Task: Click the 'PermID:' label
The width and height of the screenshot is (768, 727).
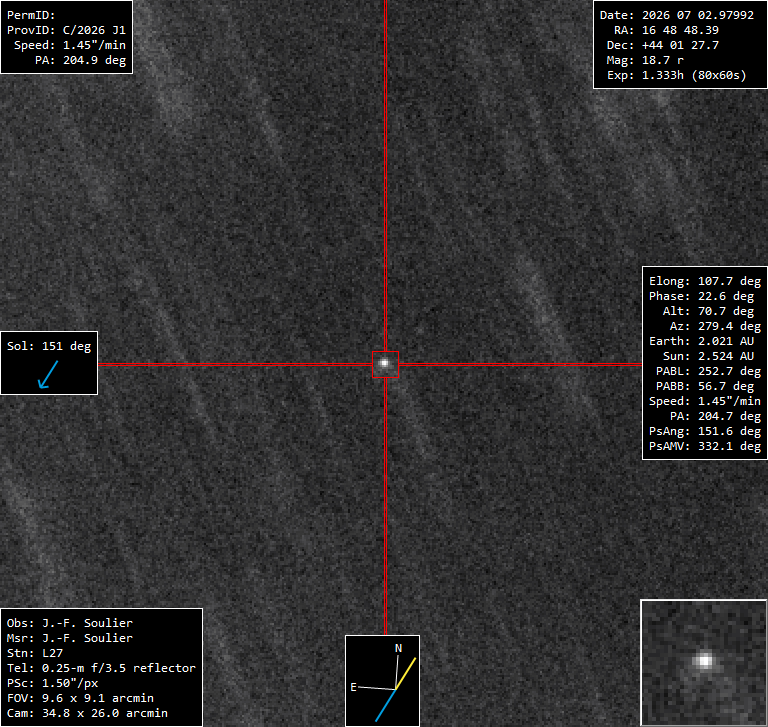Action: (x=31, y=15)
